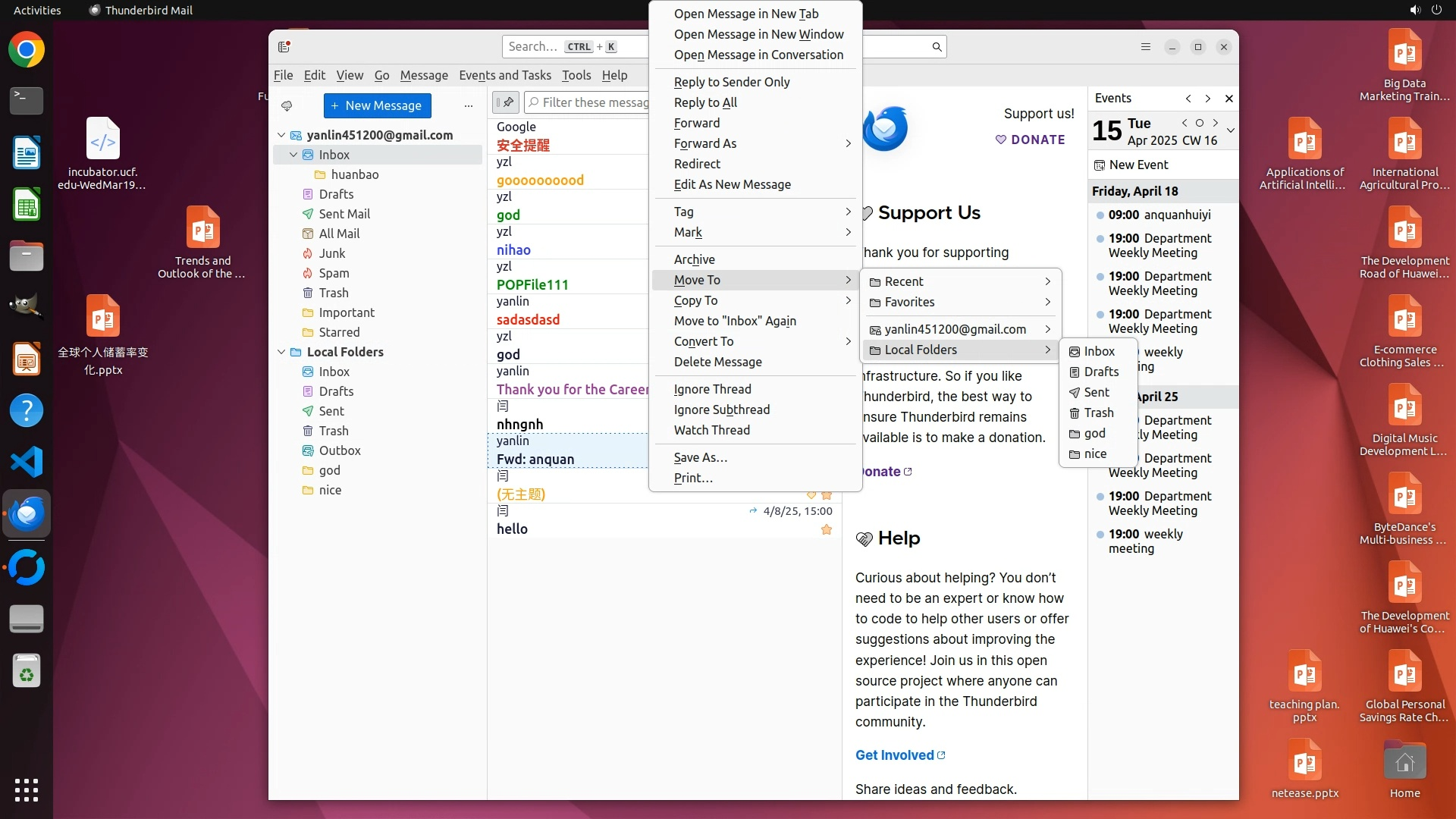The image size is (1456, 819).
Task: Click the quick filter pin toggle
Action: coord(506,102)
